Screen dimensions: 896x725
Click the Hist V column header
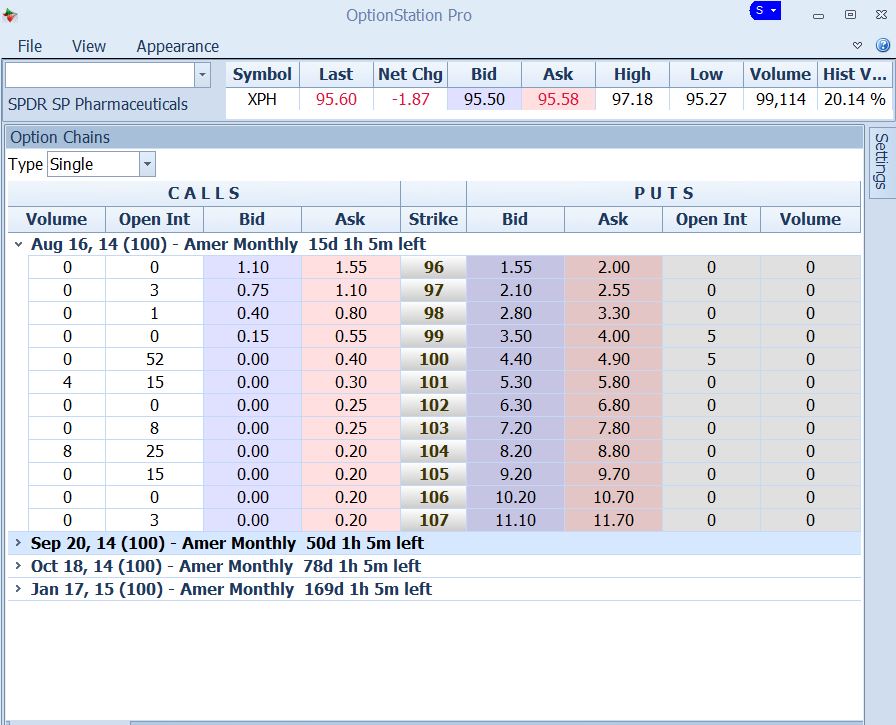pyautogui.click(x=854, y=74)
